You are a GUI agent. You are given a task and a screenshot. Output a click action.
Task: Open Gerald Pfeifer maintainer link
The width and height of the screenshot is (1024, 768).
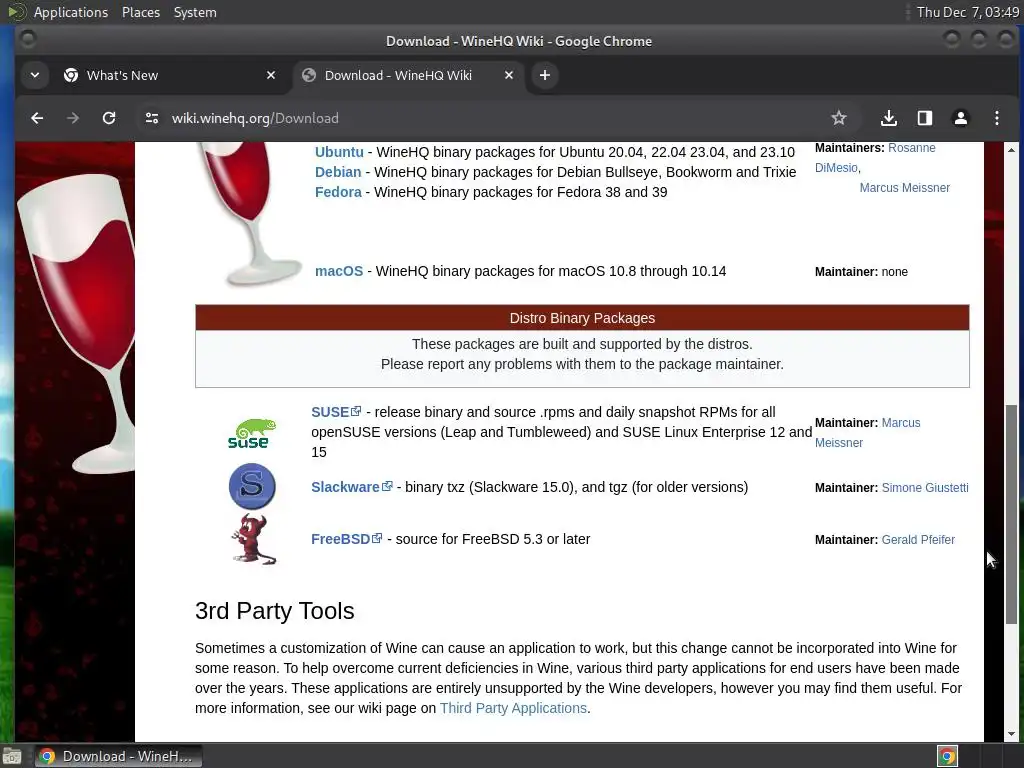coord(918,540)
